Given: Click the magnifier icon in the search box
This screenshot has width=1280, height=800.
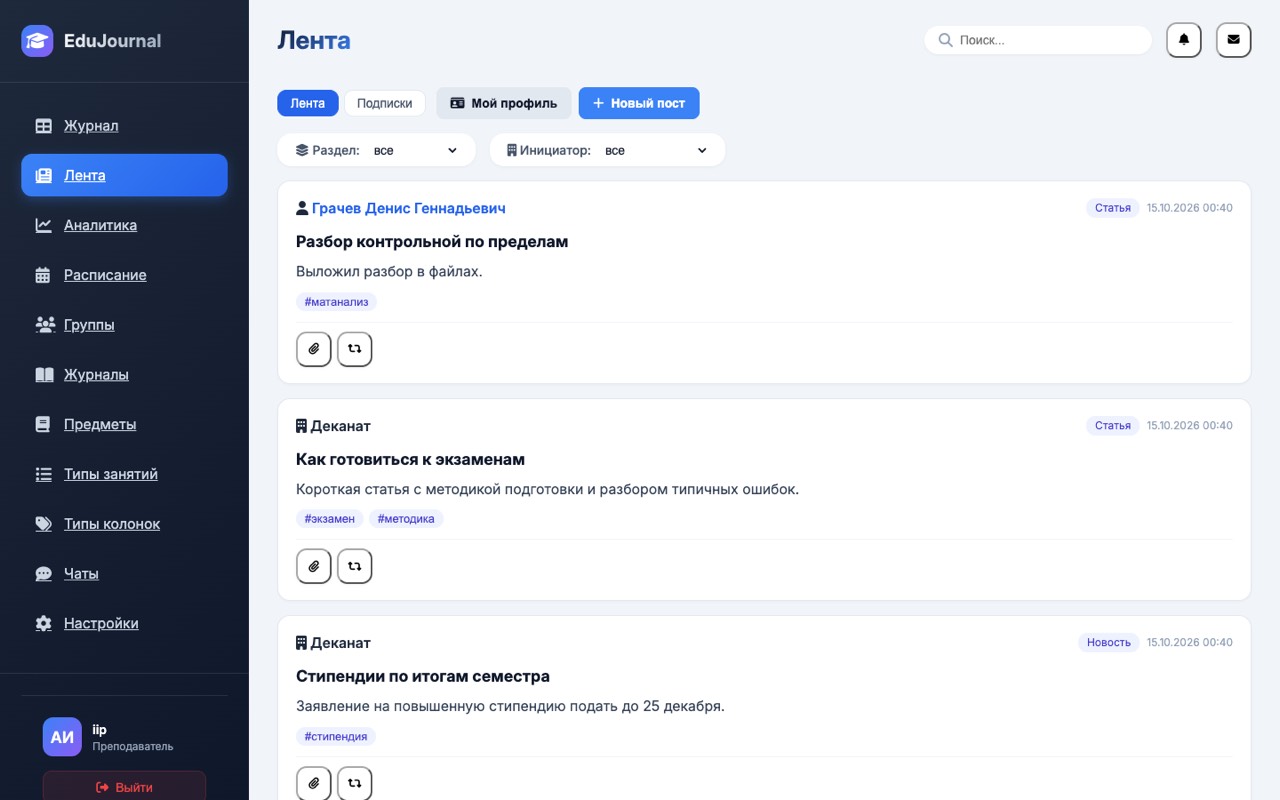Looking at the screenshot, I should click(945, 40).
